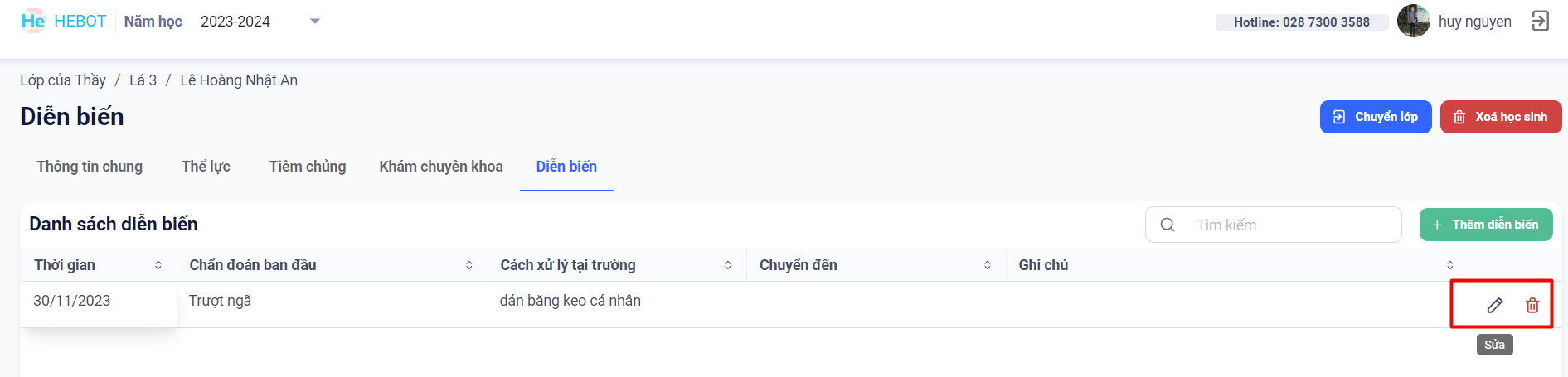Viewport: 1568px width, 377px height.
Task: Click the pencil edit icon in row
Action: pyautogui.click(x=1494, y=306)
